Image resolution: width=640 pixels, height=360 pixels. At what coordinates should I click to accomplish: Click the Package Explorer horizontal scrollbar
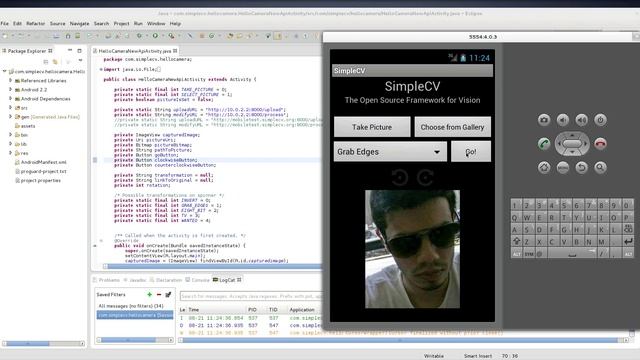click(43, 344)
